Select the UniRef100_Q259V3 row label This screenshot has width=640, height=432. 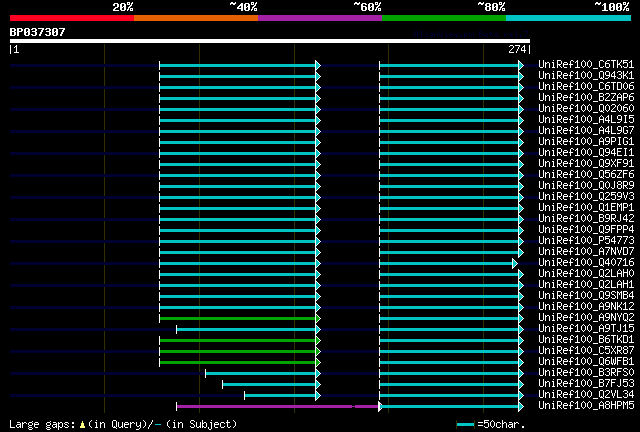586,197
